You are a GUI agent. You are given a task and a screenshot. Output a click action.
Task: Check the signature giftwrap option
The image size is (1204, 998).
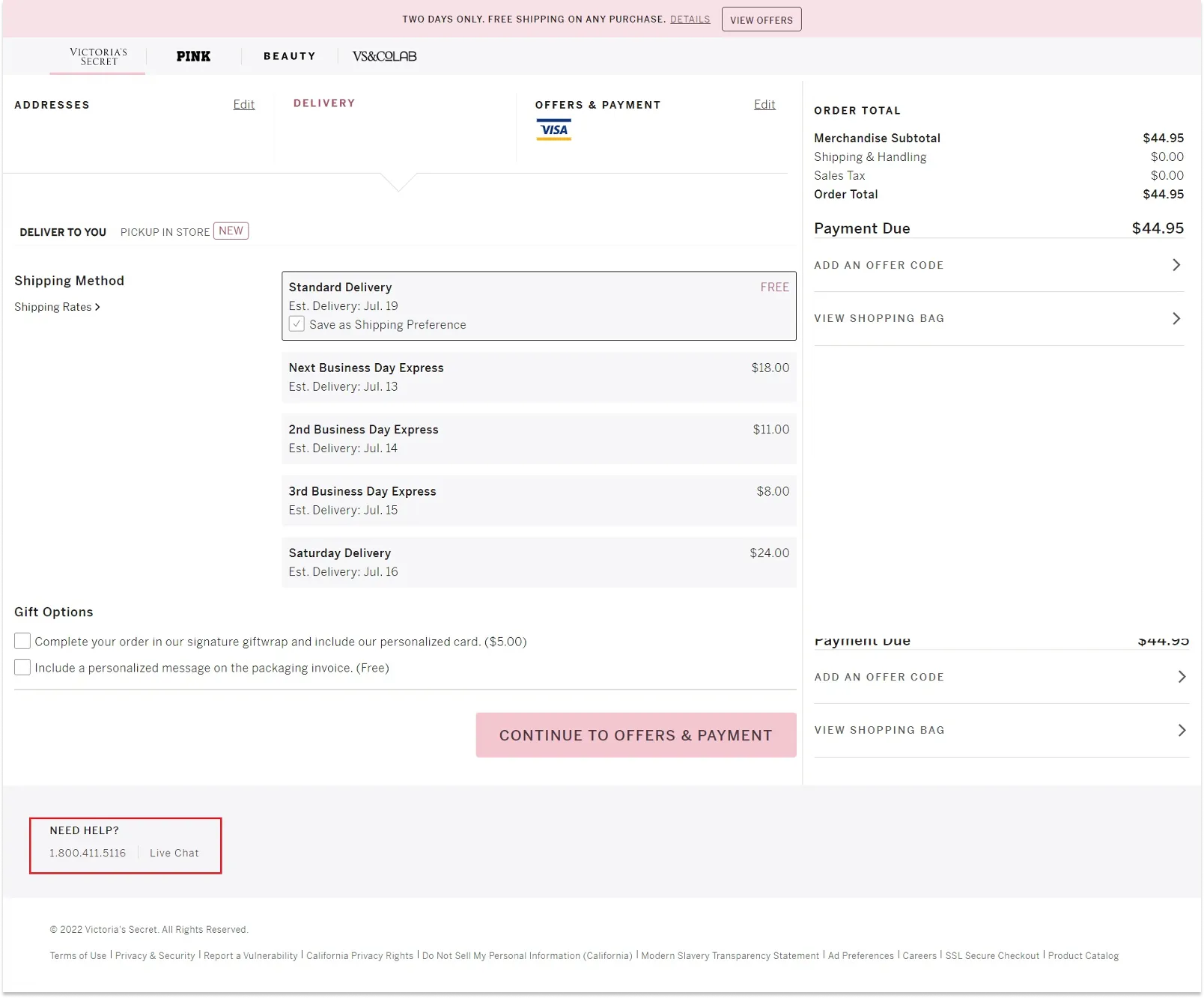pyautogui.click(x=22, y=641)
